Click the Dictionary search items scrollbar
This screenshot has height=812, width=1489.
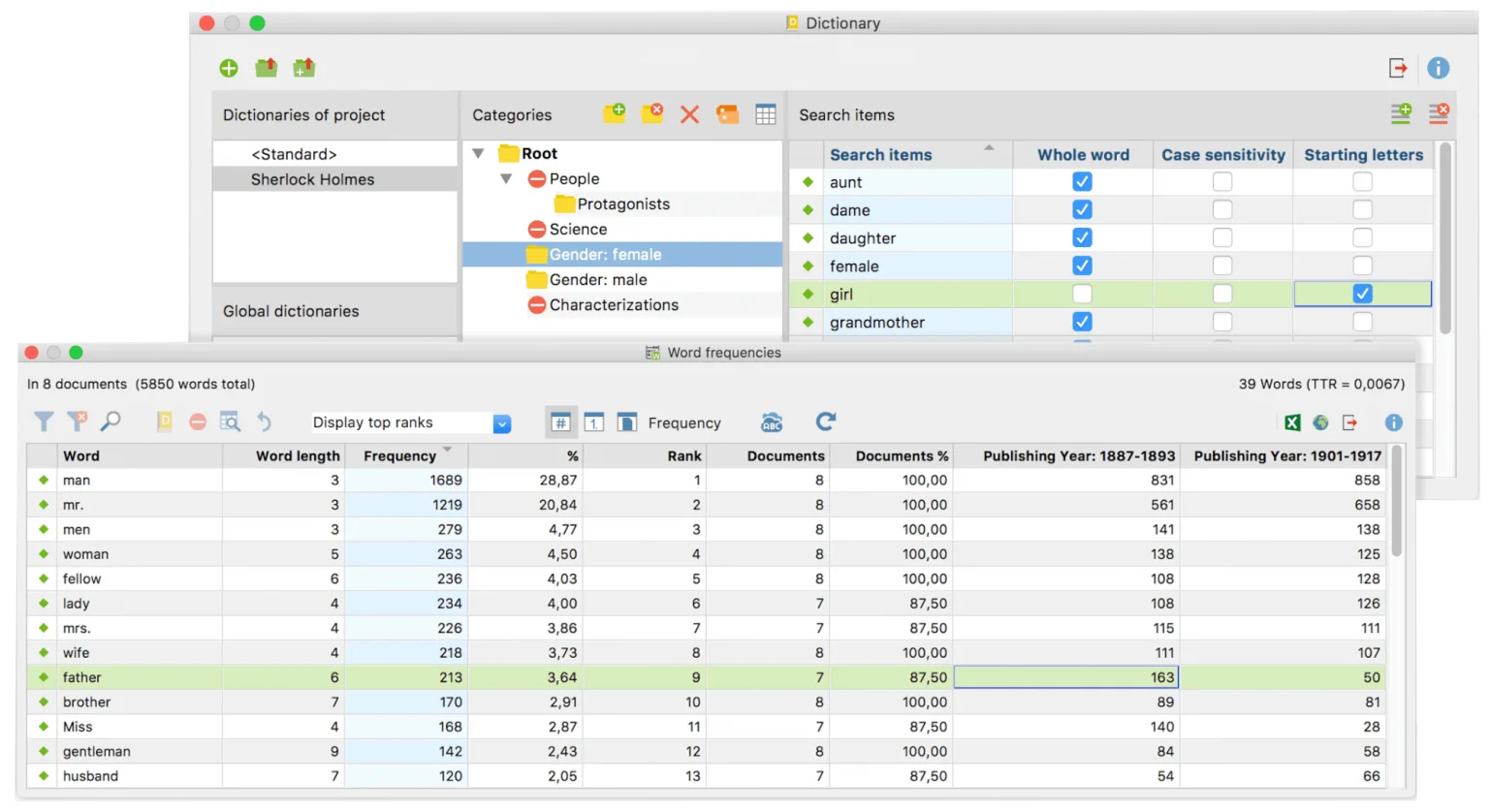(x=1445, y=238)
